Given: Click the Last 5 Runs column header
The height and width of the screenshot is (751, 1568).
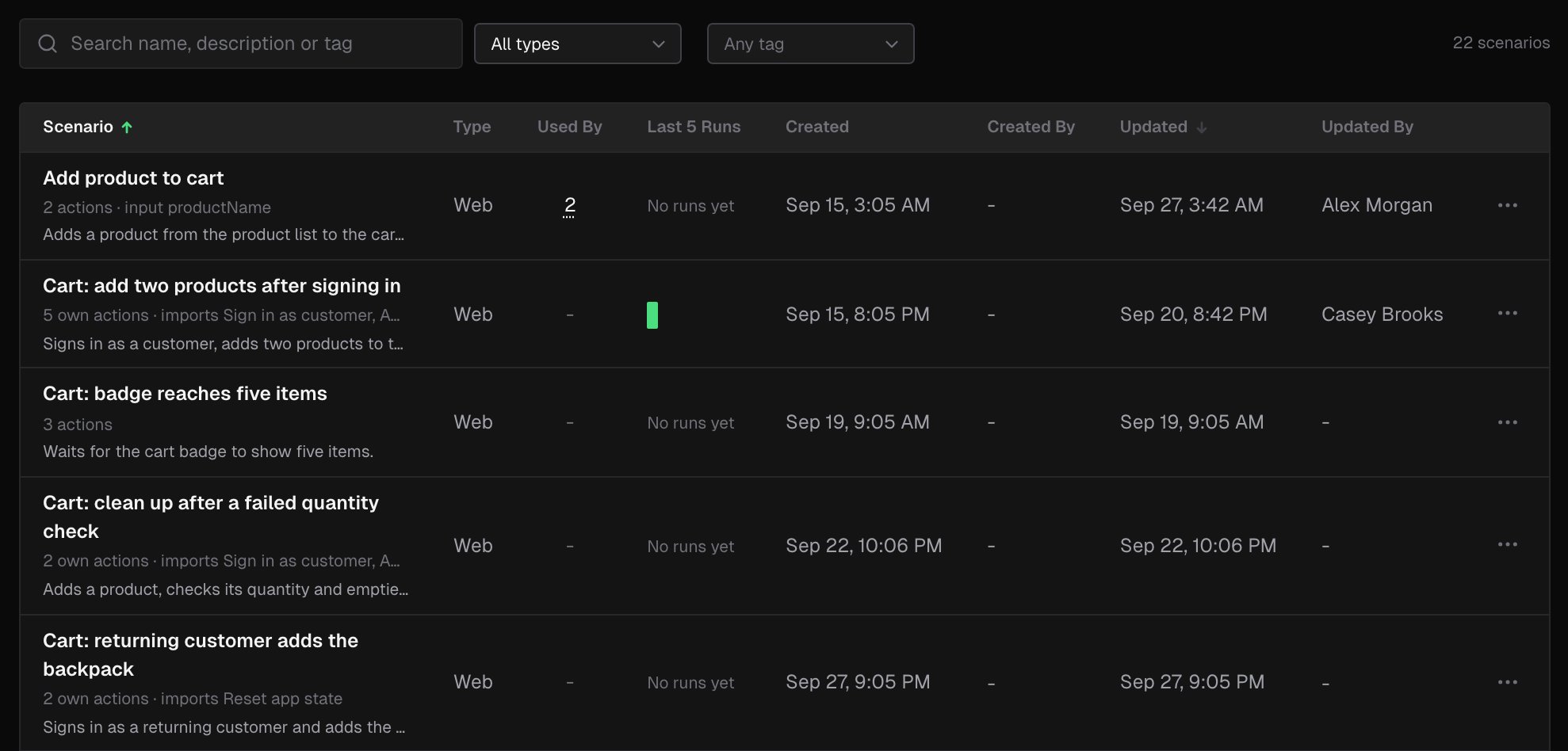Looking at the screenshot, I should coord(694,127).
